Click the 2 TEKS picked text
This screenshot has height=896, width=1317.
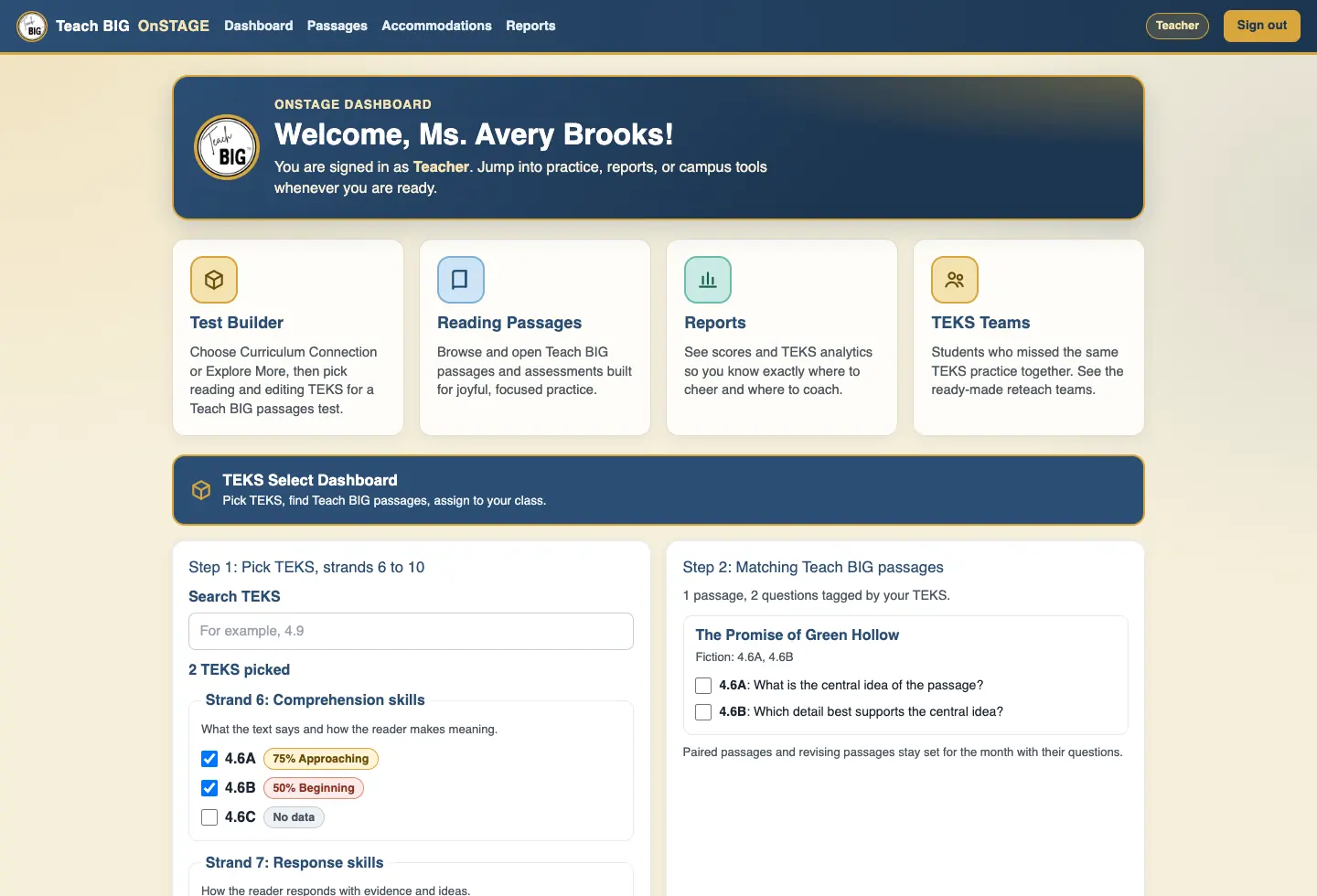tap(239, 669)
